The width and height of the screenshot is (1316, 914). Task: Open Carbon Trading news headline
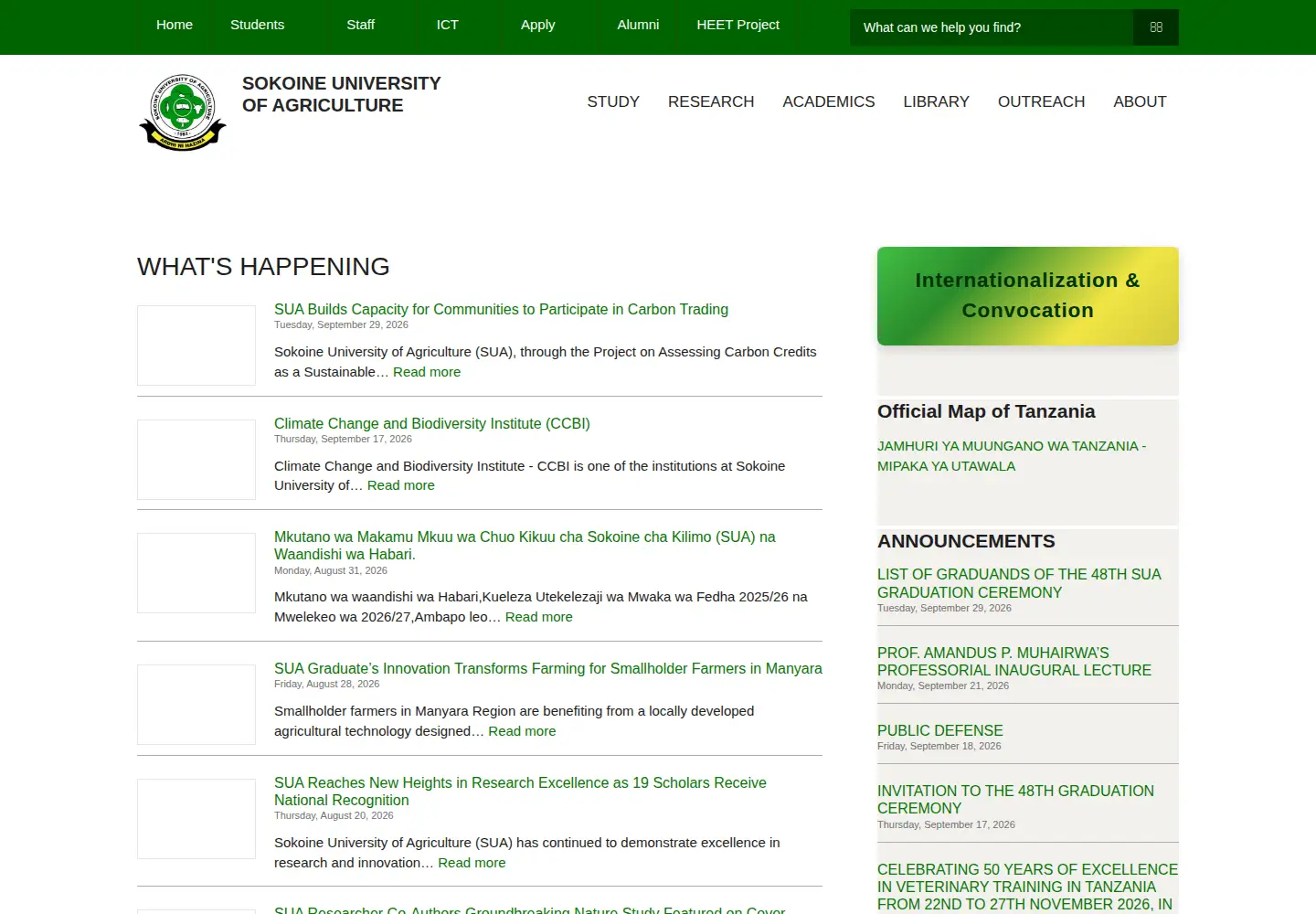501,309
